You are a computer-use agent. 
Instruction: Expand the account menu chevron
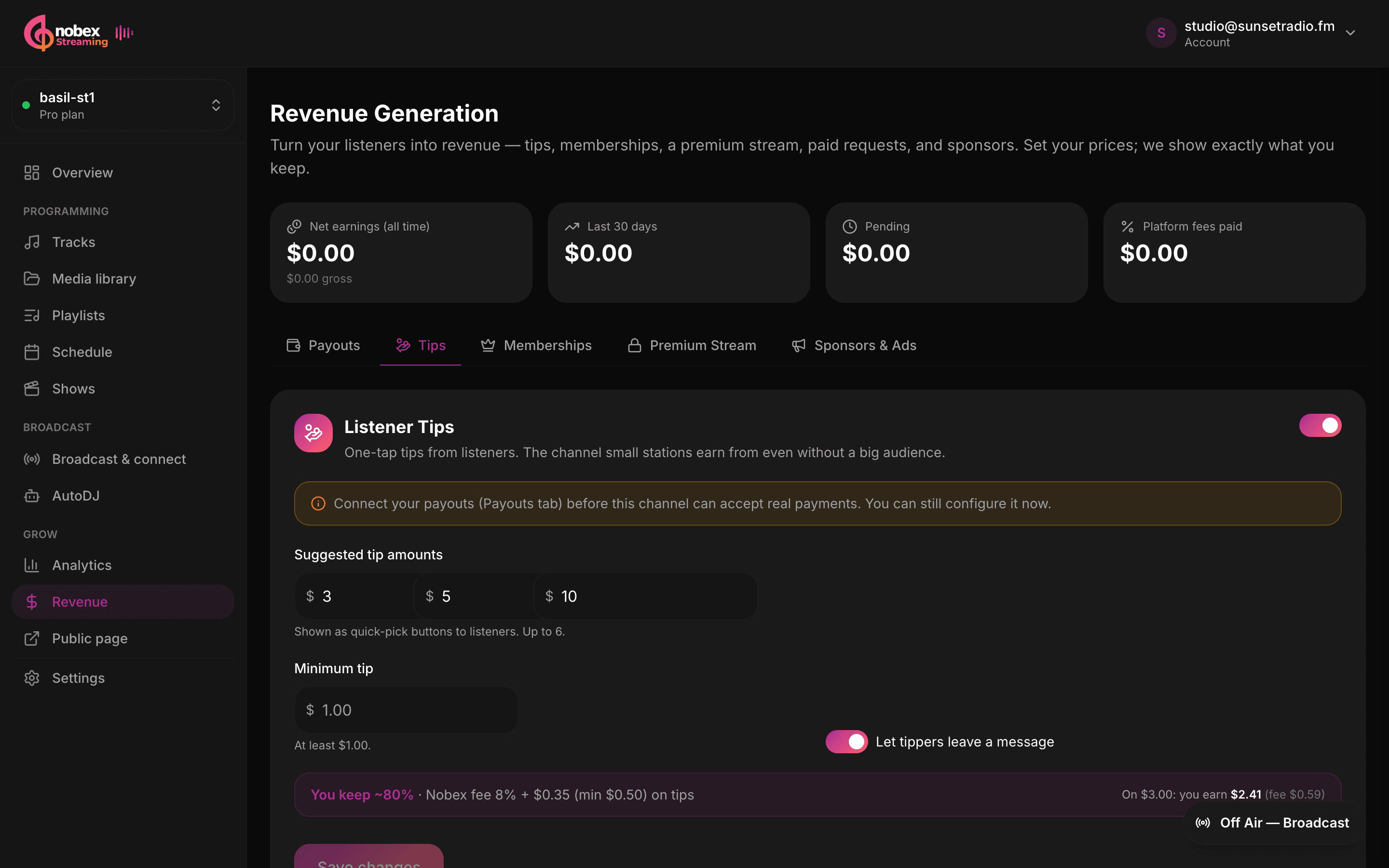click(x=1350, y=33)
